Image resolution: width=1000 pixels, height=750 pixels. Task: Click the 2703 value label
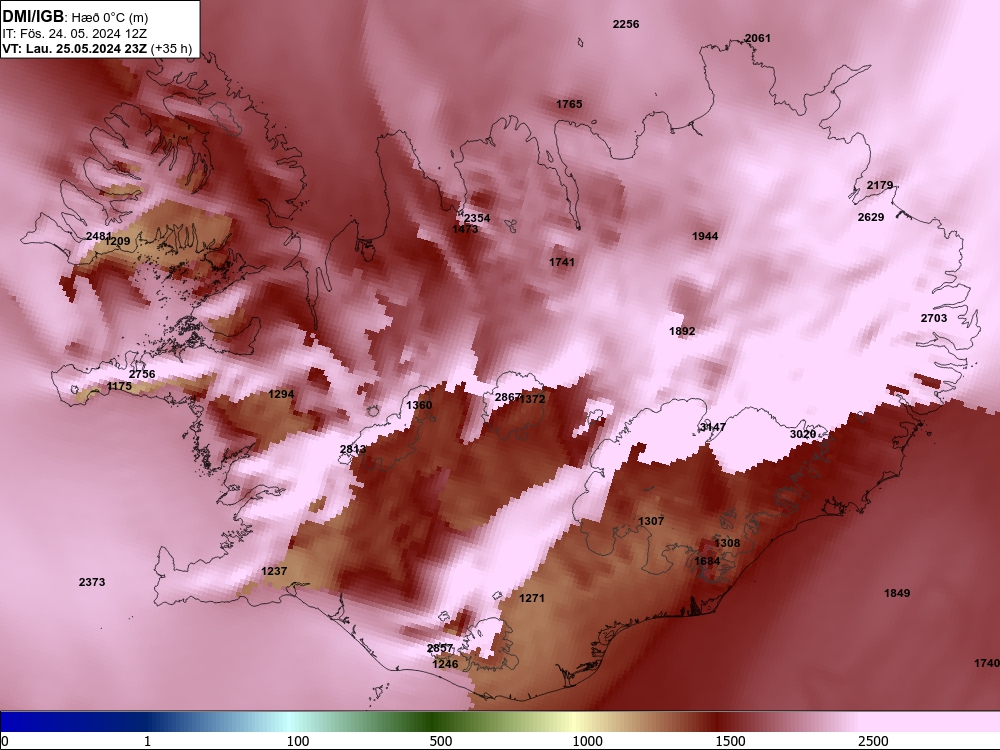[x=934, y=318]
